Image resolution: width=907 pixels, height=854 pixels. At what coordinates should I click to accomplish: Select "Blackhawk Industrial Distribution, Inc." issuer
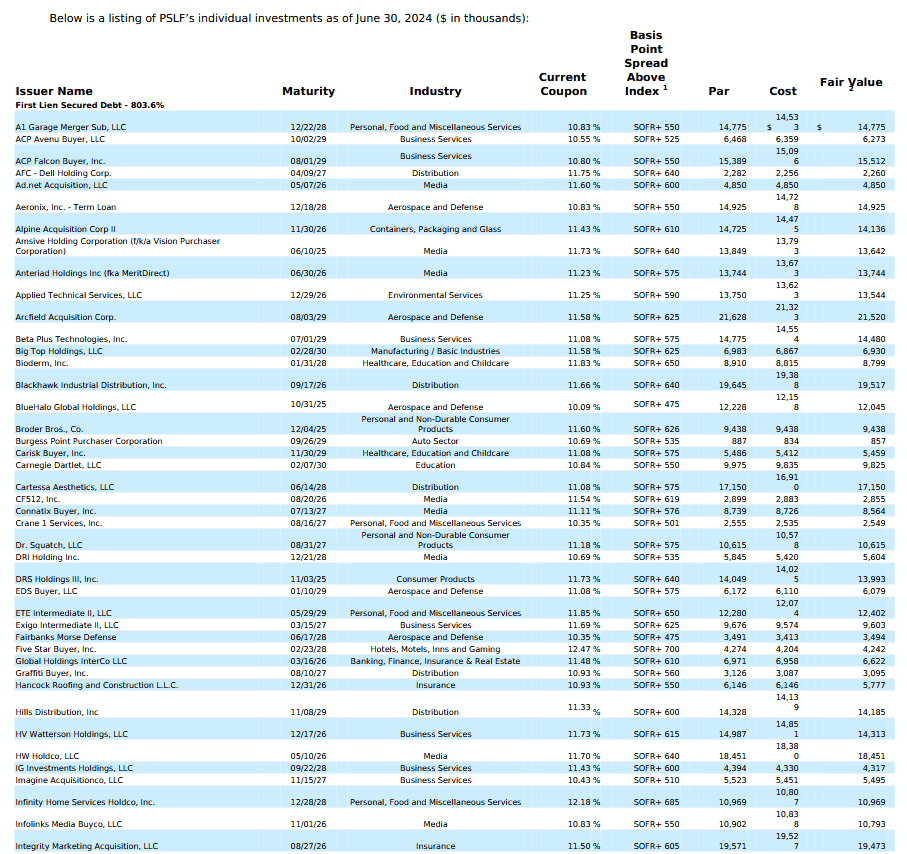tap(91, 386)
